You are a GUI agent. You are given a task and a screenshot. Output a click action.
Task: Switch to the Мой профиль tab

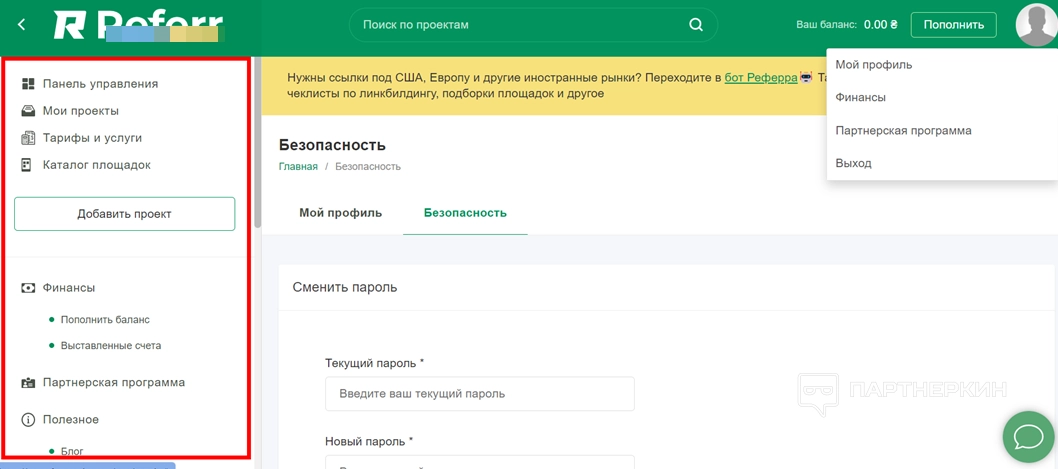point(340,213)
